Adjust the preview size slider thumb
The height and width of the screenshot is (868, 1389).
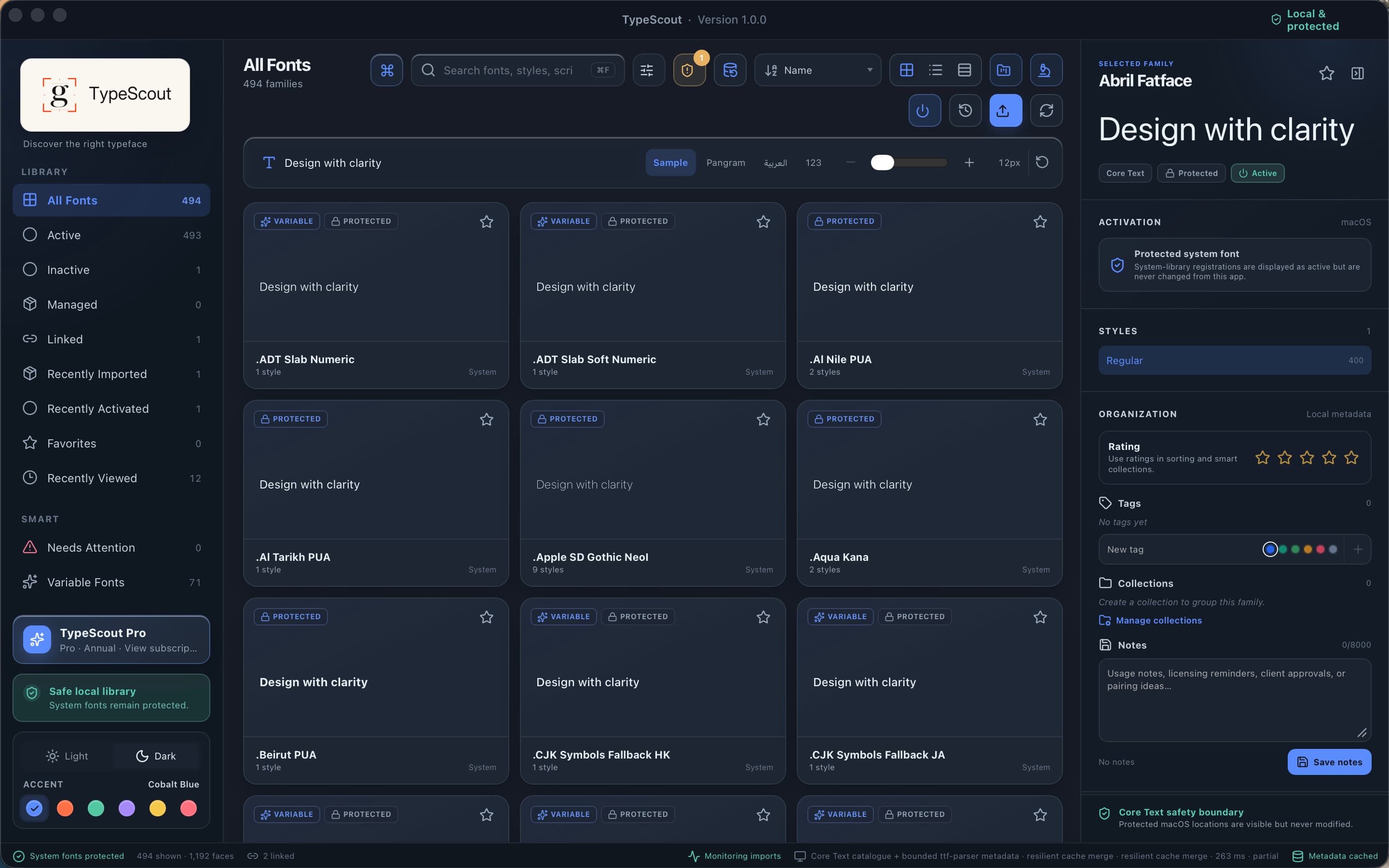click(882, 163)
